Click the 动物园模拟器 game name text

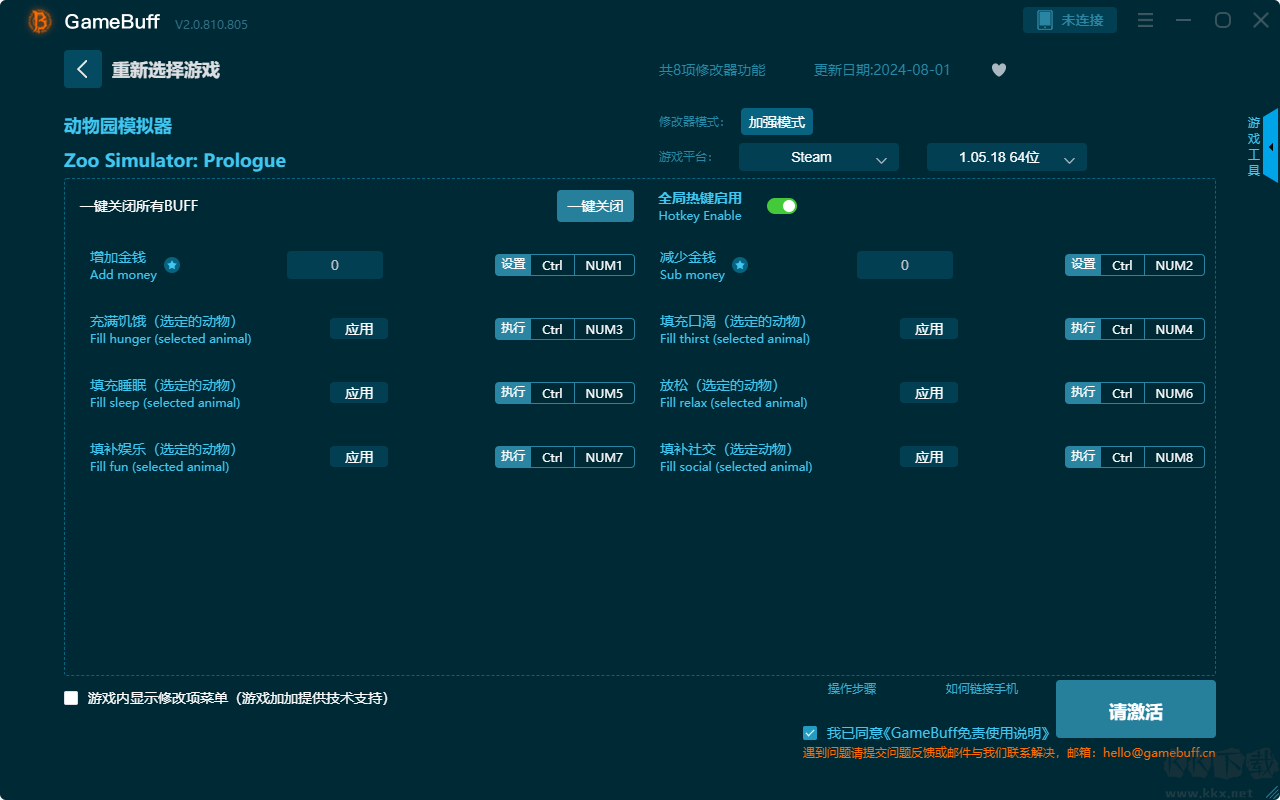pyautogui.click(x=118, y=126)
